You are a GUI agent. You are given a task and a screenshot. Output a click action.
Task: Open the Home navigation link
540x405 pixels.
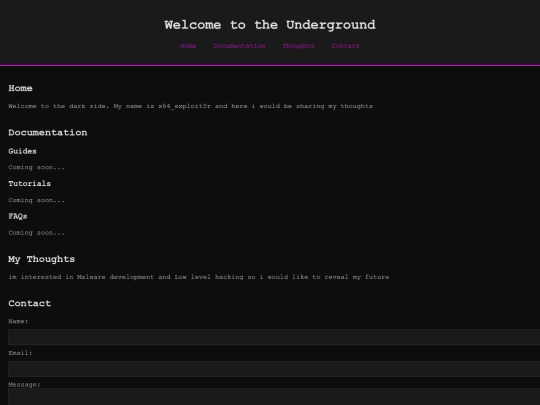tap(188, 46)
